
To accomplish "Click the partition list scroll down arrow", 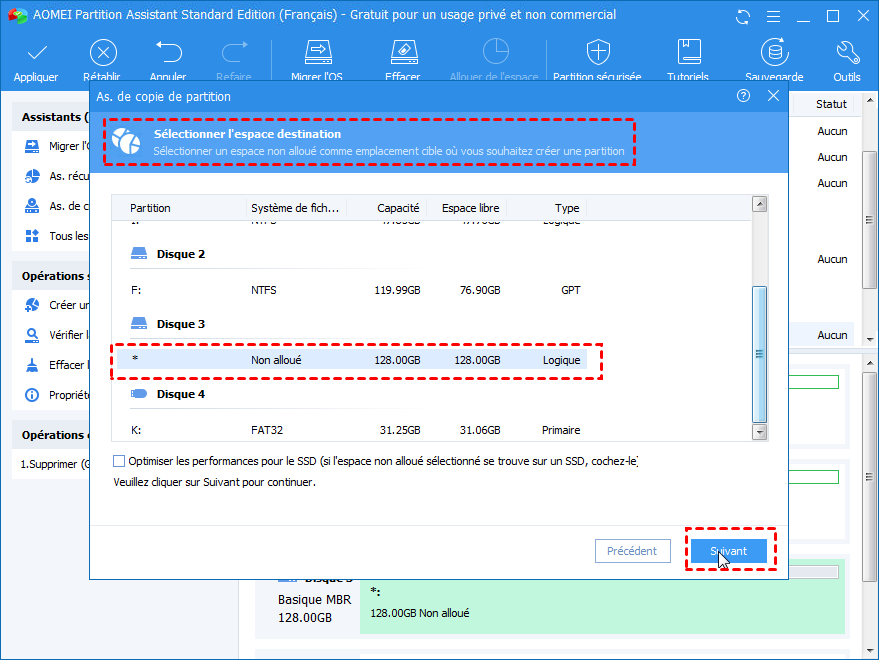I will point(760,432).
